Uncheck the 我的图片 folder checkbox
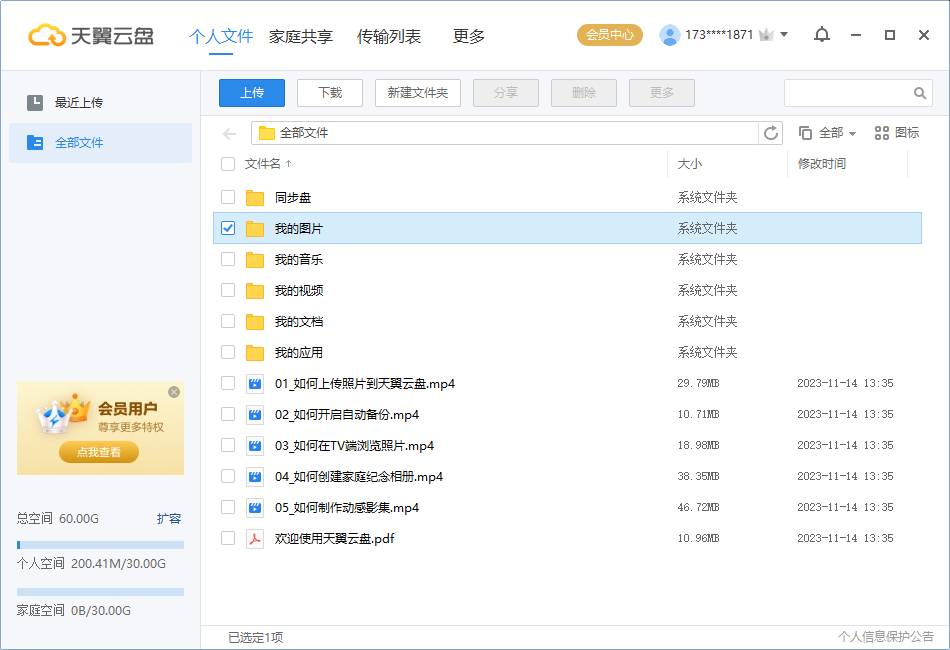950x650 pixels. pos(227,228)
